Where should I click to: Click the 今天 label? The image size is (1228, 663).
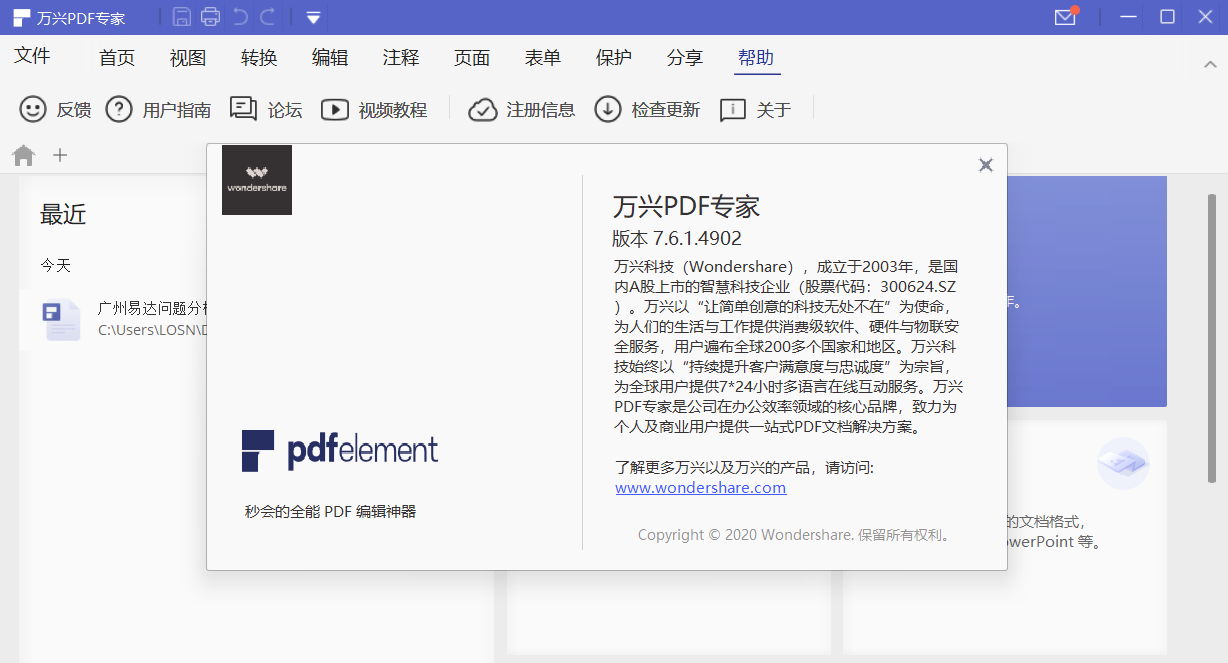point(55,265)
